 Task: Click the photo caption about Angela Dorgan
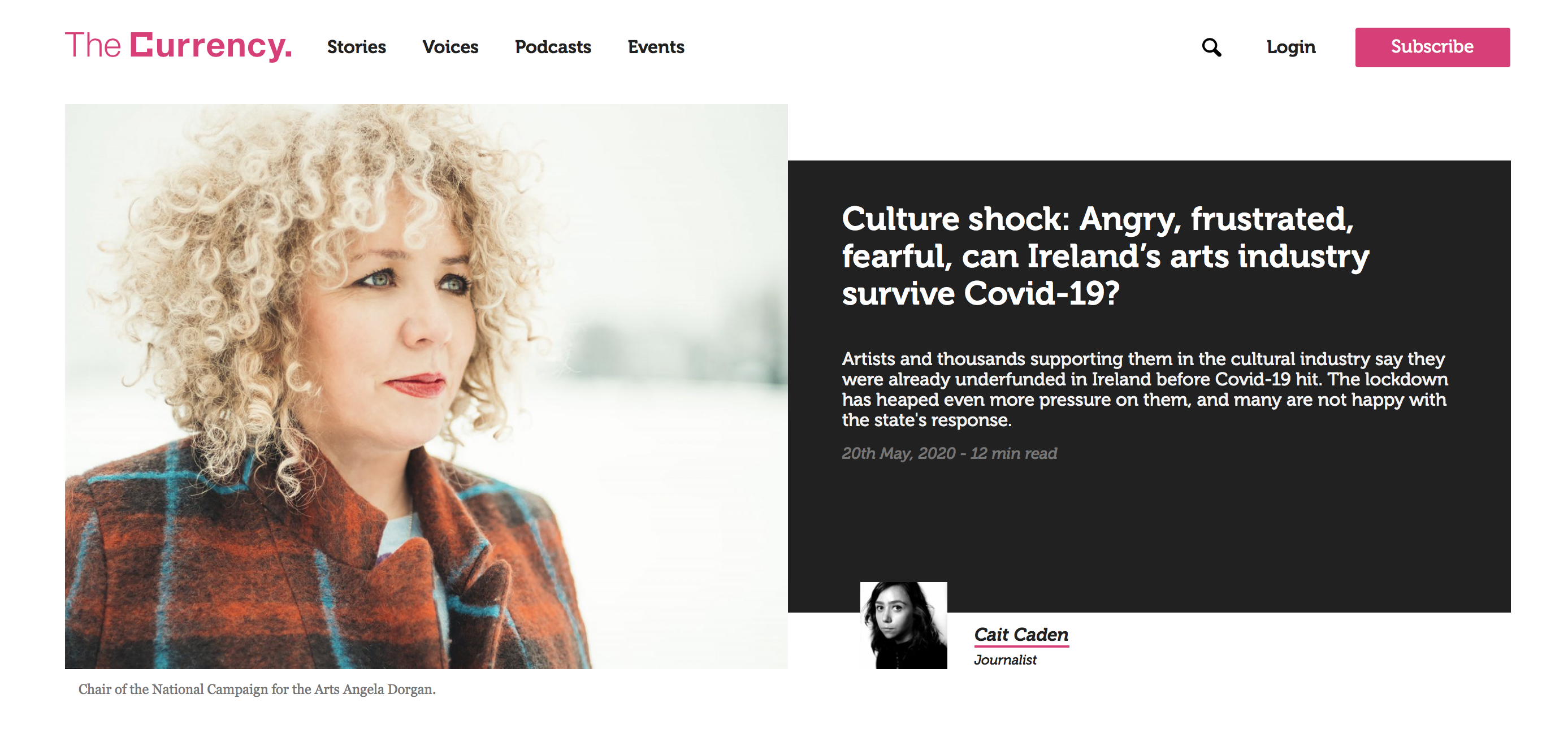[x=257, y=689]
